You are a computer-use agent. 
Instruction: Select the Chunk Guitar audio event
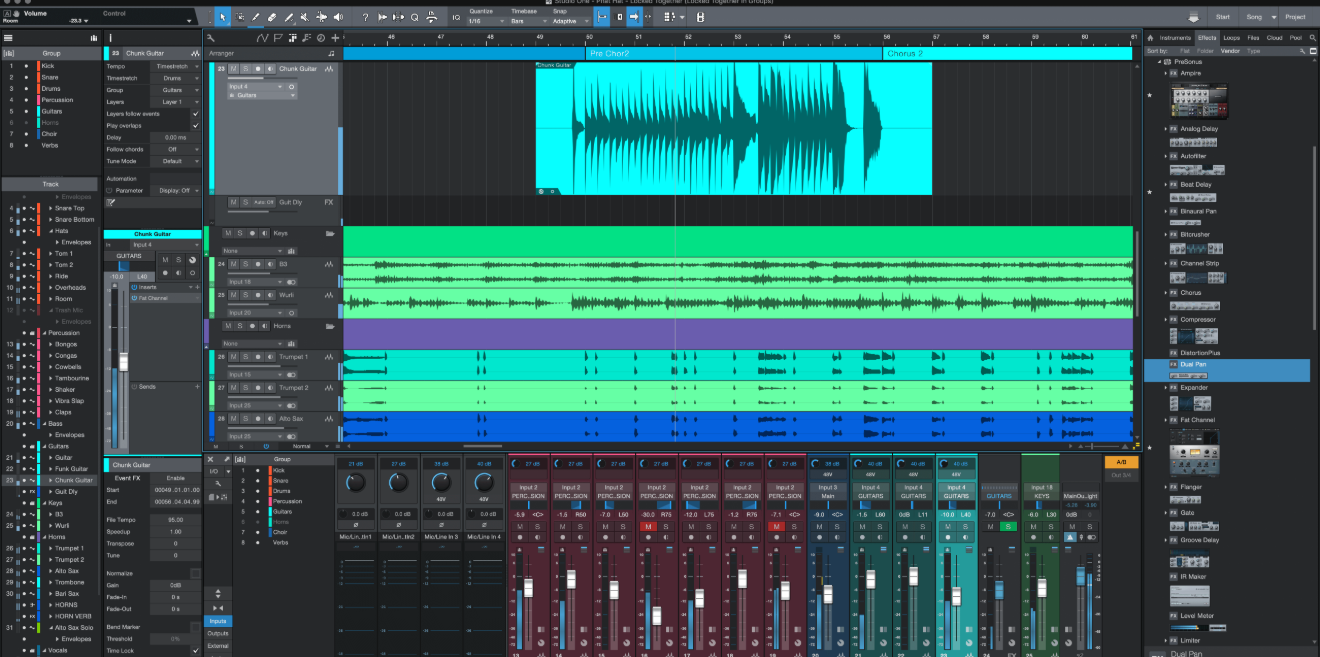point(733,128)
